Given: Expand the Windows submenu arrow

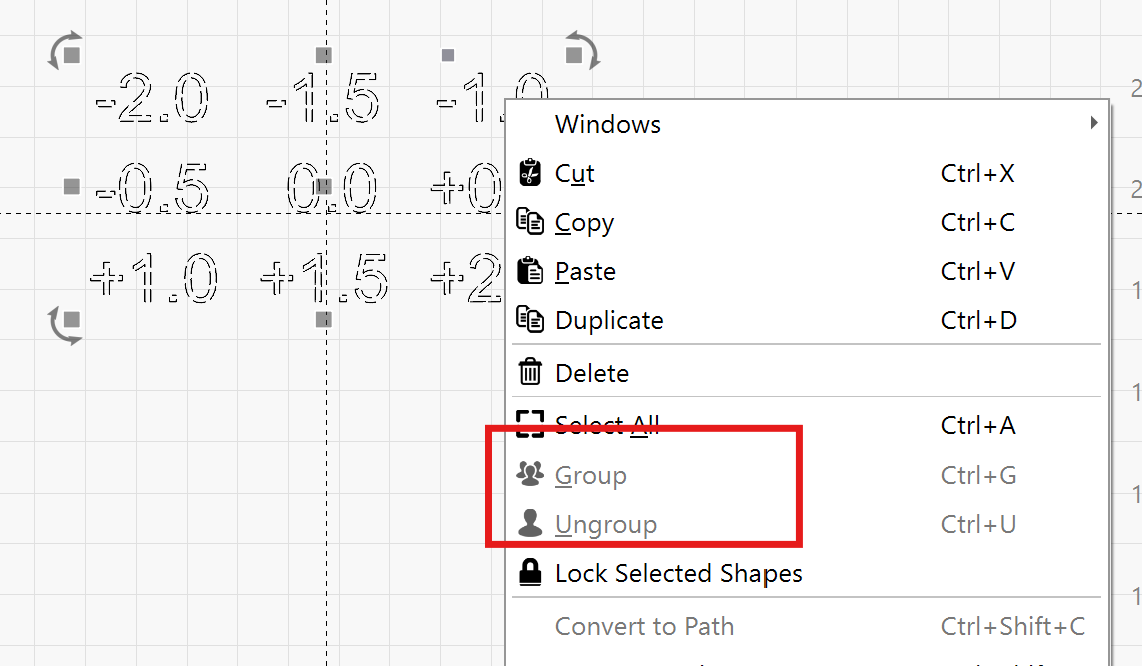Looking at the screenshot, I should tap(1094, 123).
